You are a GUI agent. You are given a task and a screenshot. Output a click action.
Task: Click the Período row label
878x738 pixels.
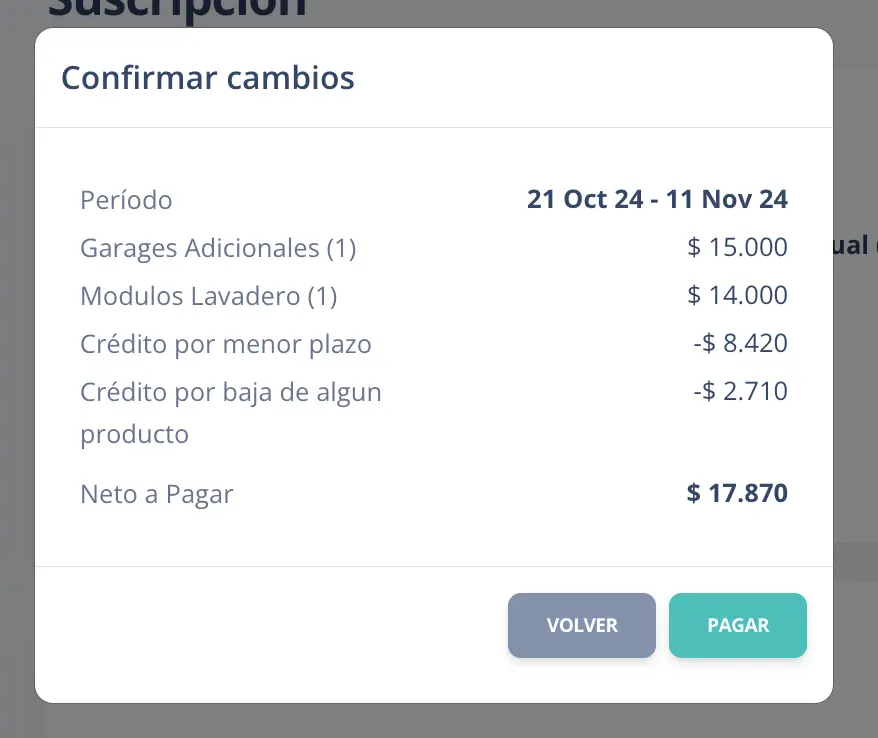point(126,200)
